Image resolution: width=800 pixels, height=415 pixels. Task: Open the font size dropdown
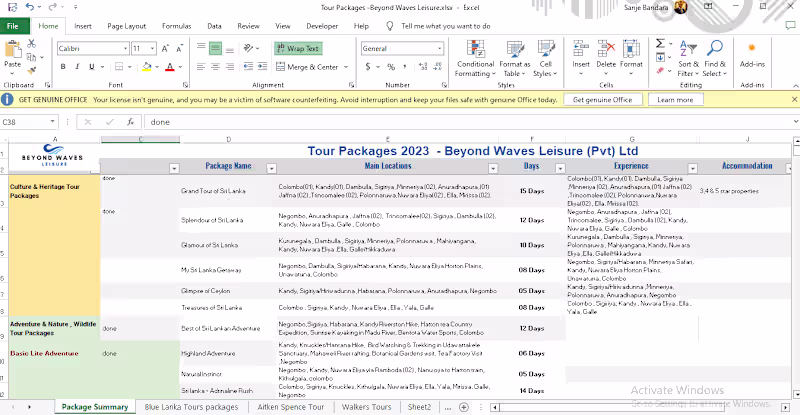click(152, 48)
